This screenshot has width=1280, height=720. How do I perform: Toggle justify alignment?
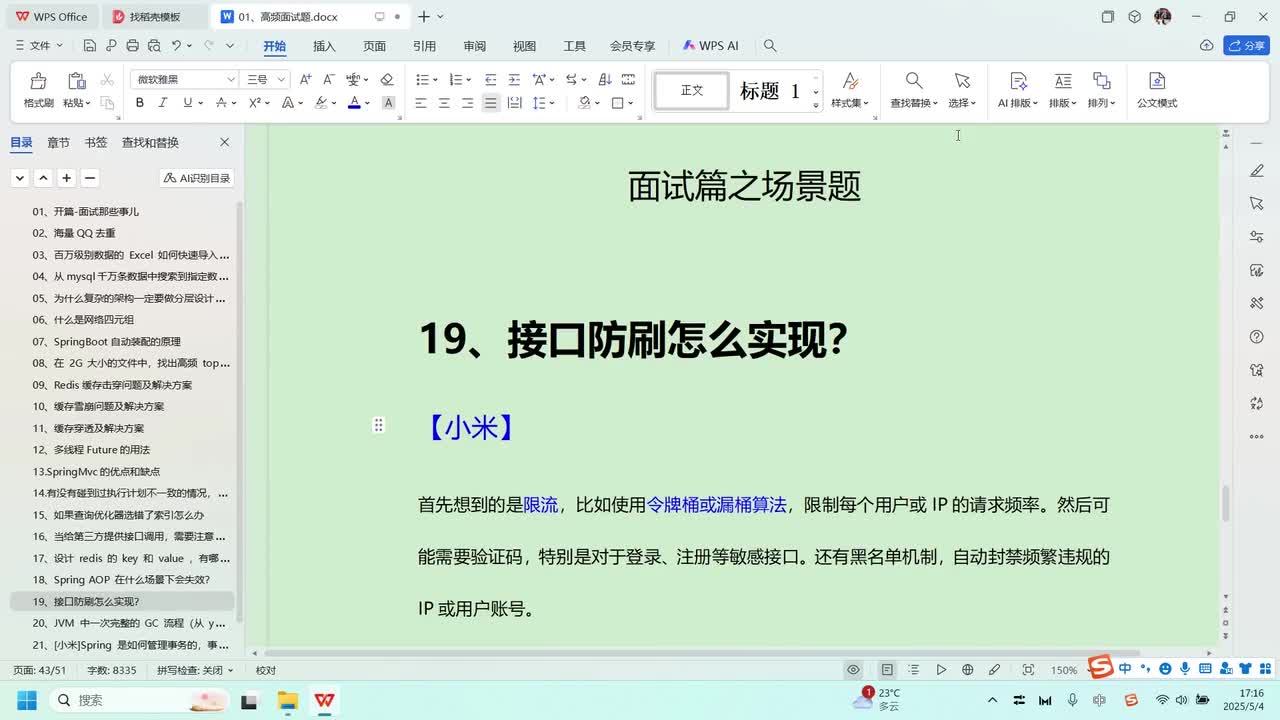pyautogui.click(x=490, y=103)
